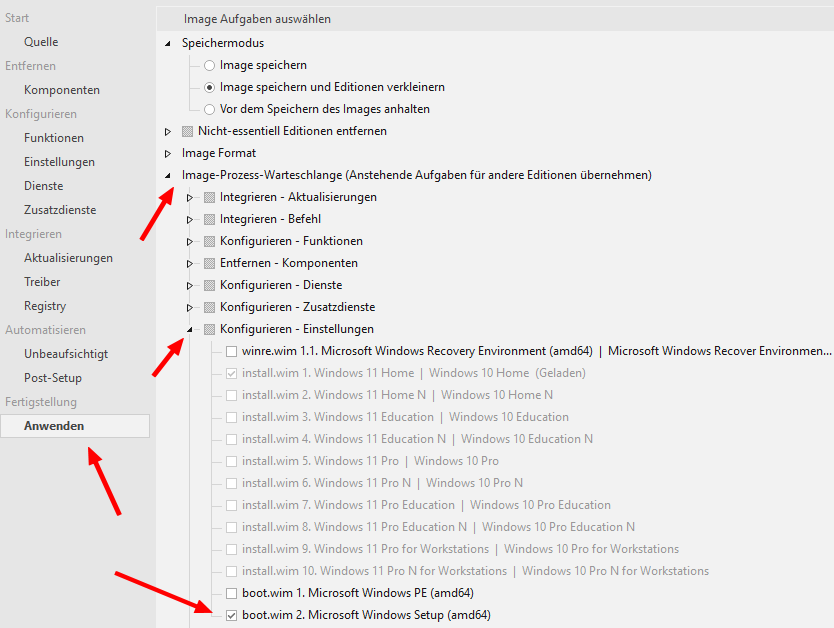Click 'Start' sidebar section heading
The image size is (834, 628).
click(17, 18)
